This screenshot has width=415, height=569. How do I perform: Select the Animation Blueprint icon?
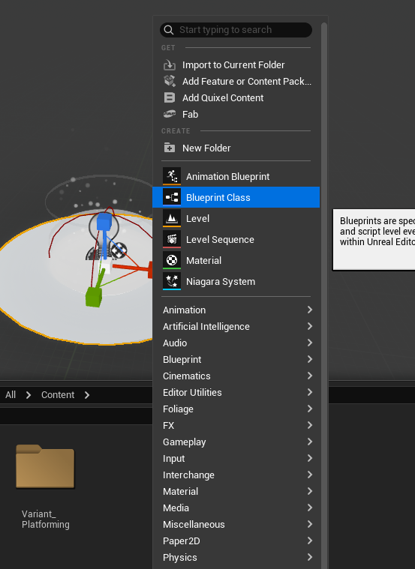click(172, 176)
